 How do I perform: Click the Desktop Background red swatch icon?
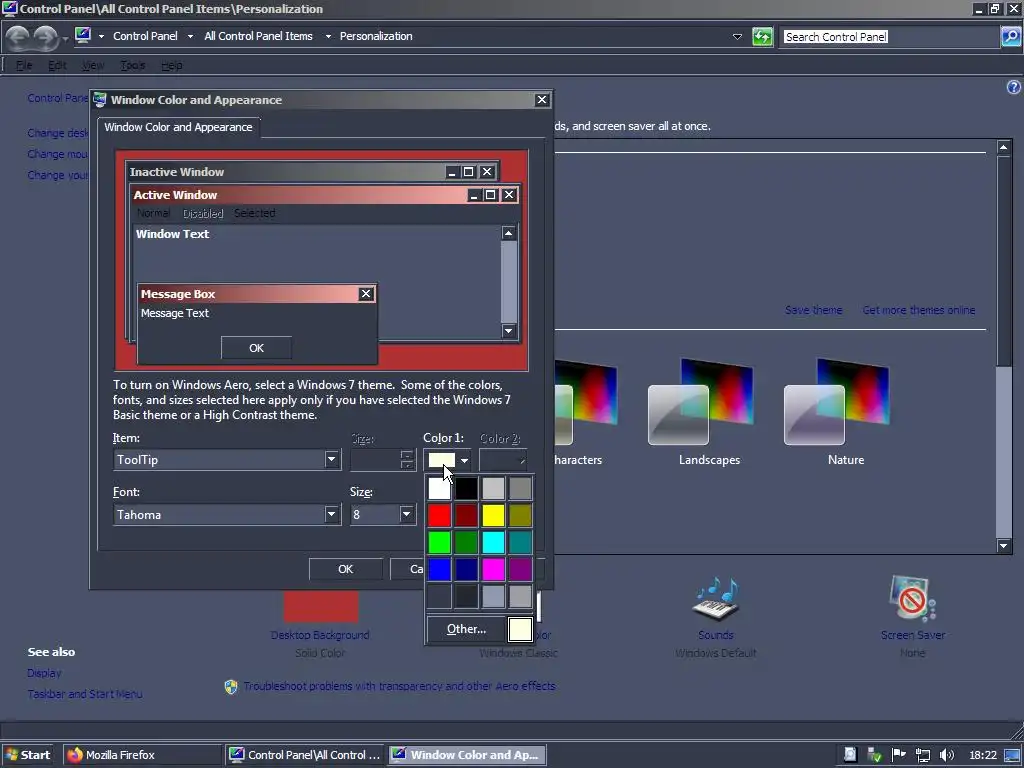(321, 607)
